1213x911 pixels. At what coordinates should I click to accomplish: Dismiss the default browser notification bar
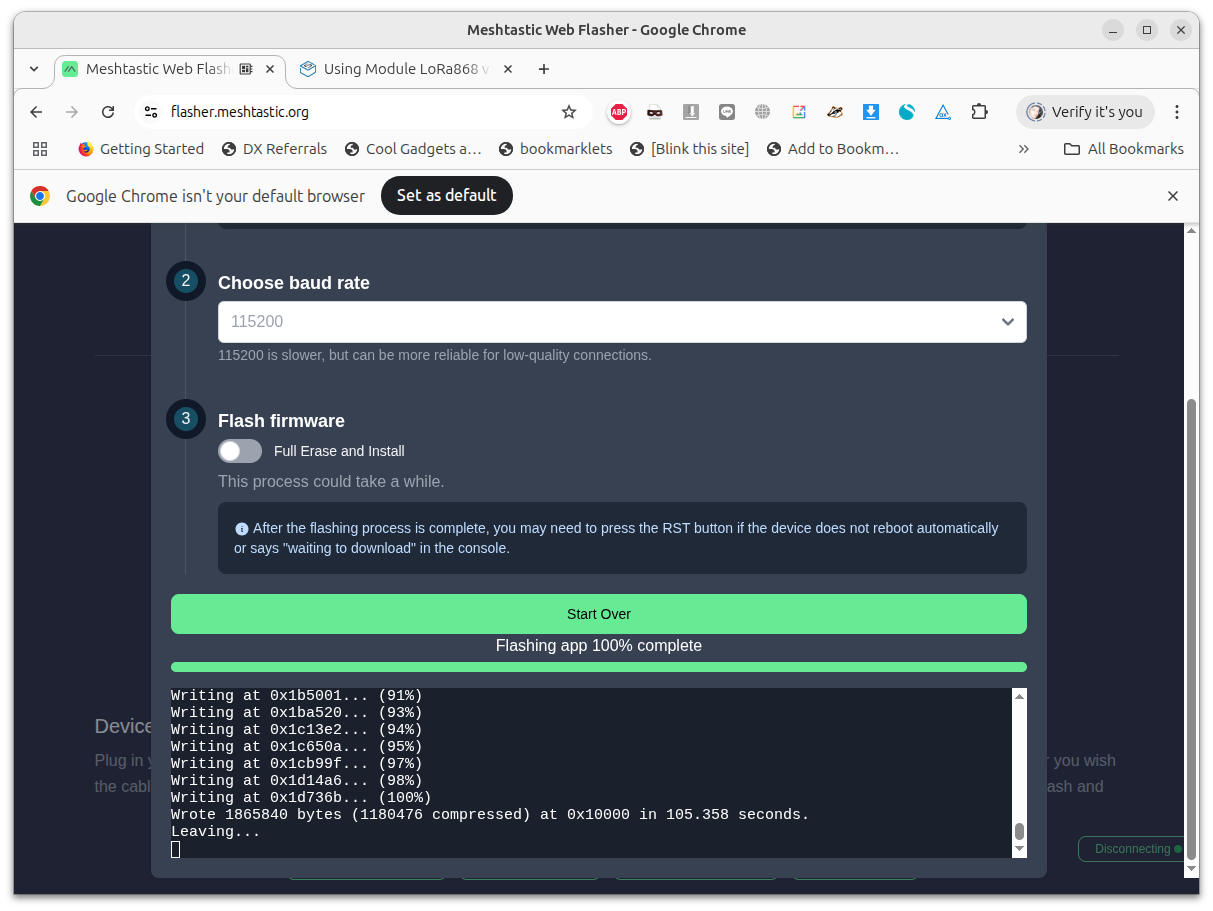(1173, 196)
